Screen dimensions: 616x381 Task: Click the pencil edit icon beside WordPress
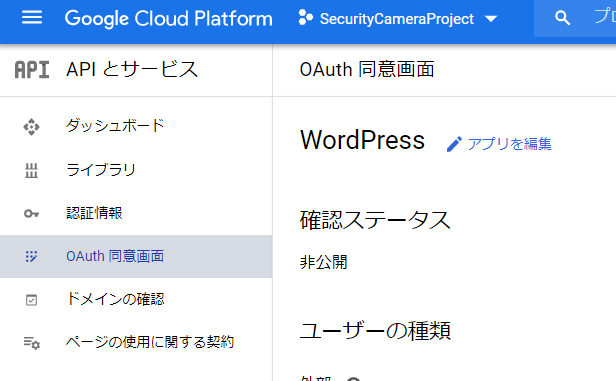pos(454,144)
